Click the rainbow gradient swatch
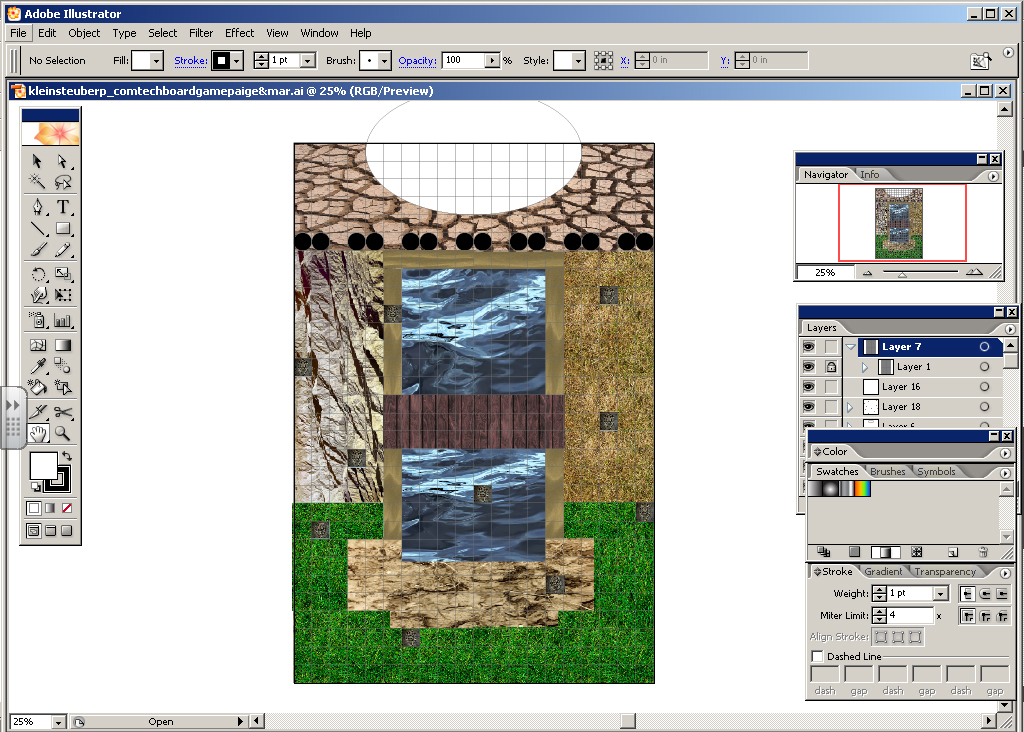The height and width of the screenshot is (732, 1024). pyautogui.click(x=863, y=488)
